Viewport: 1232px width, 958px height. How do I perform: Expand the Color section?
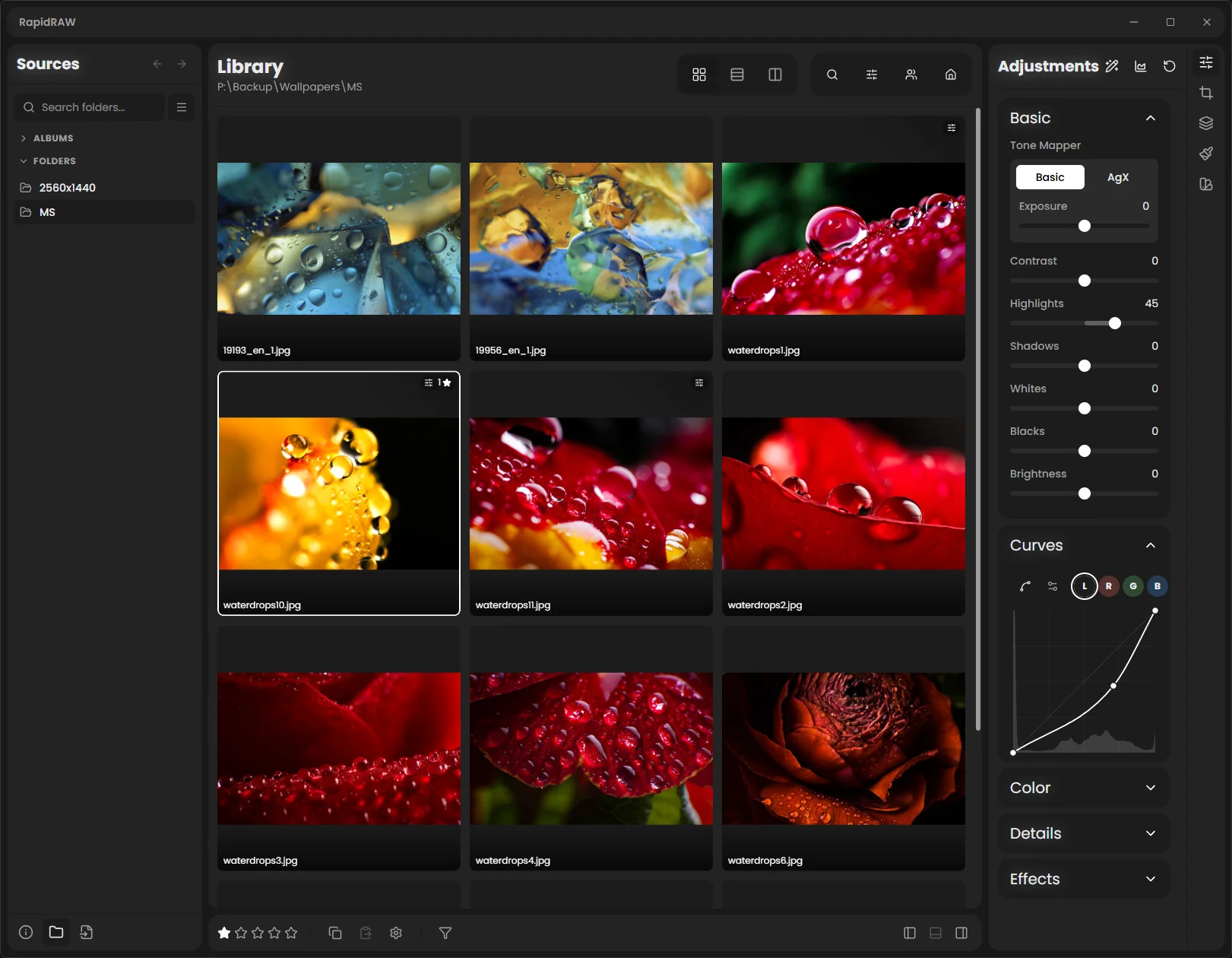point(1084,788)
